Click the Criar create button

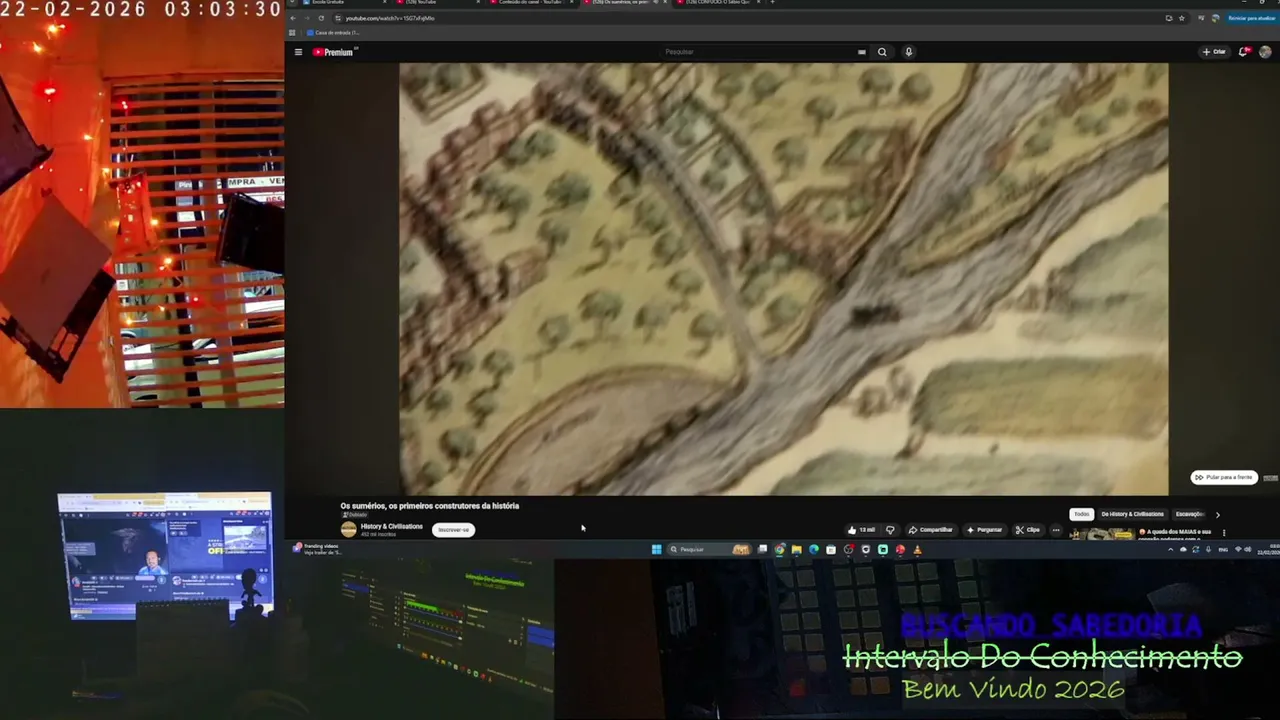(1215, 52)
